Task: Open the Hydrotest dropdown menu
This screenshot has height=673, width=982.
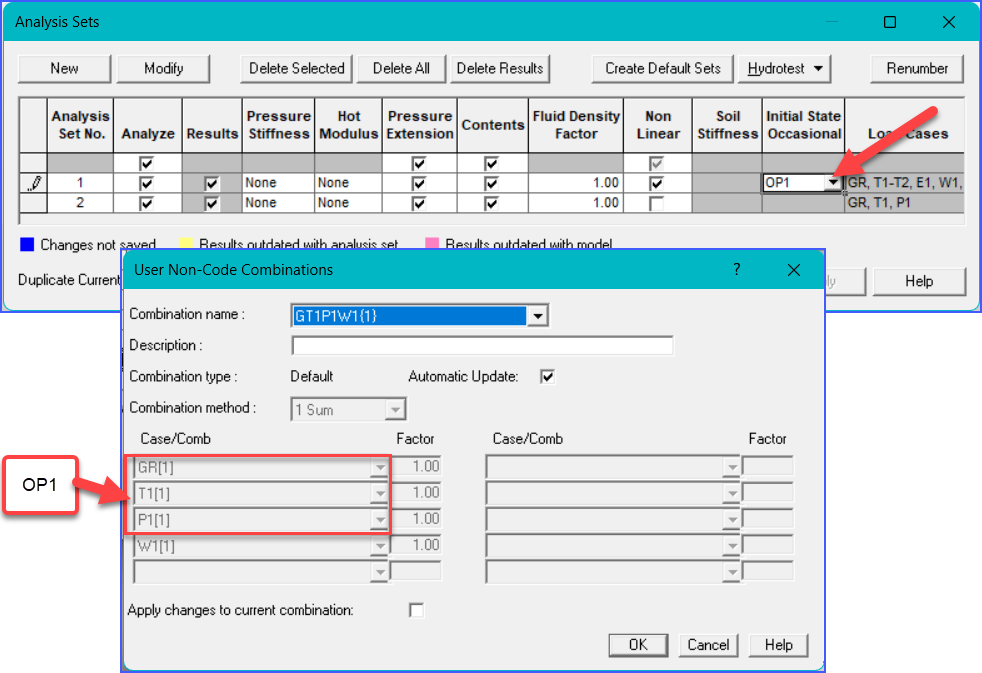Action: click(x=785, y=69)
